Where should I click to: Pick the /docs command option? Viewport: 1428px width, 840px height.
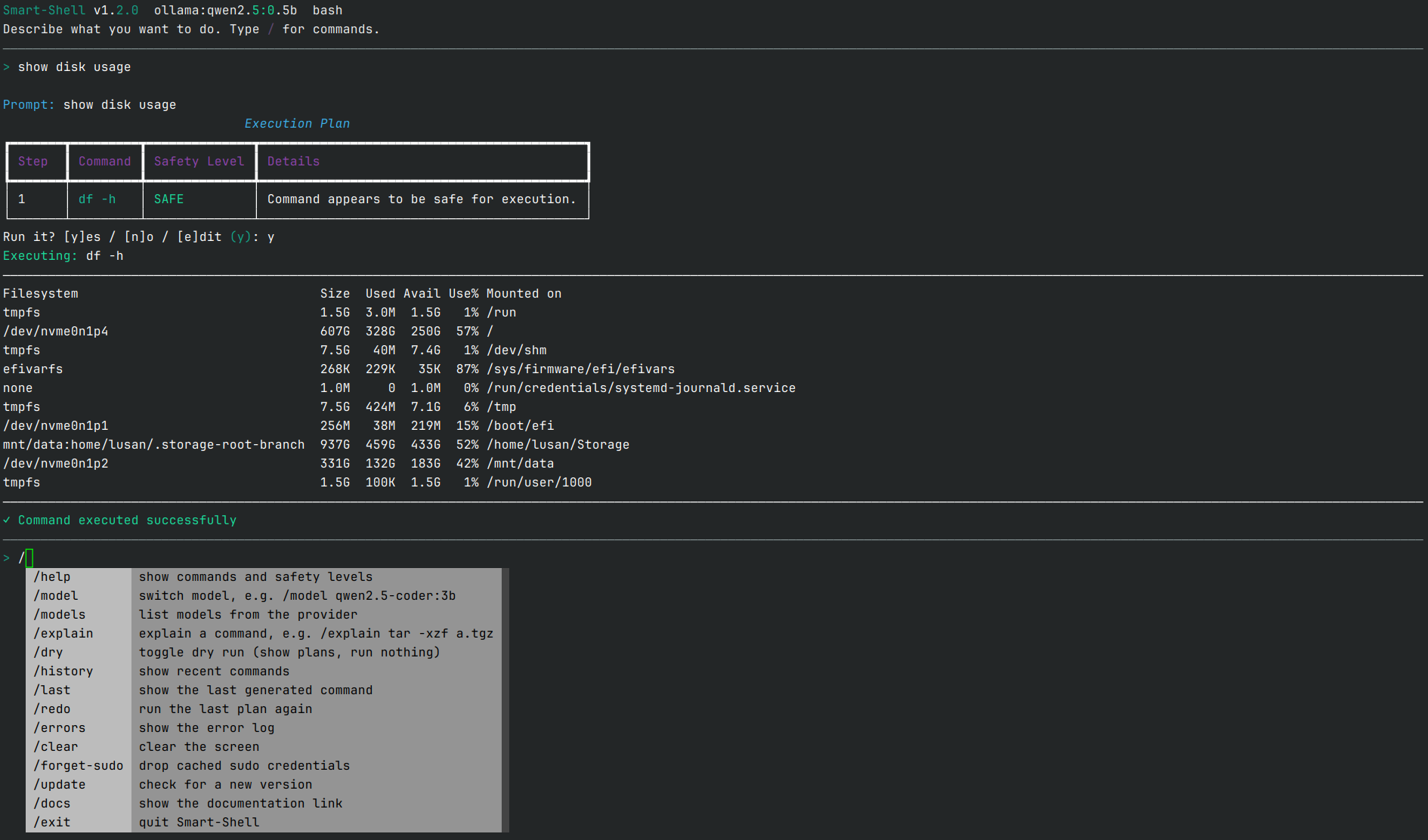tap(264, 804)
